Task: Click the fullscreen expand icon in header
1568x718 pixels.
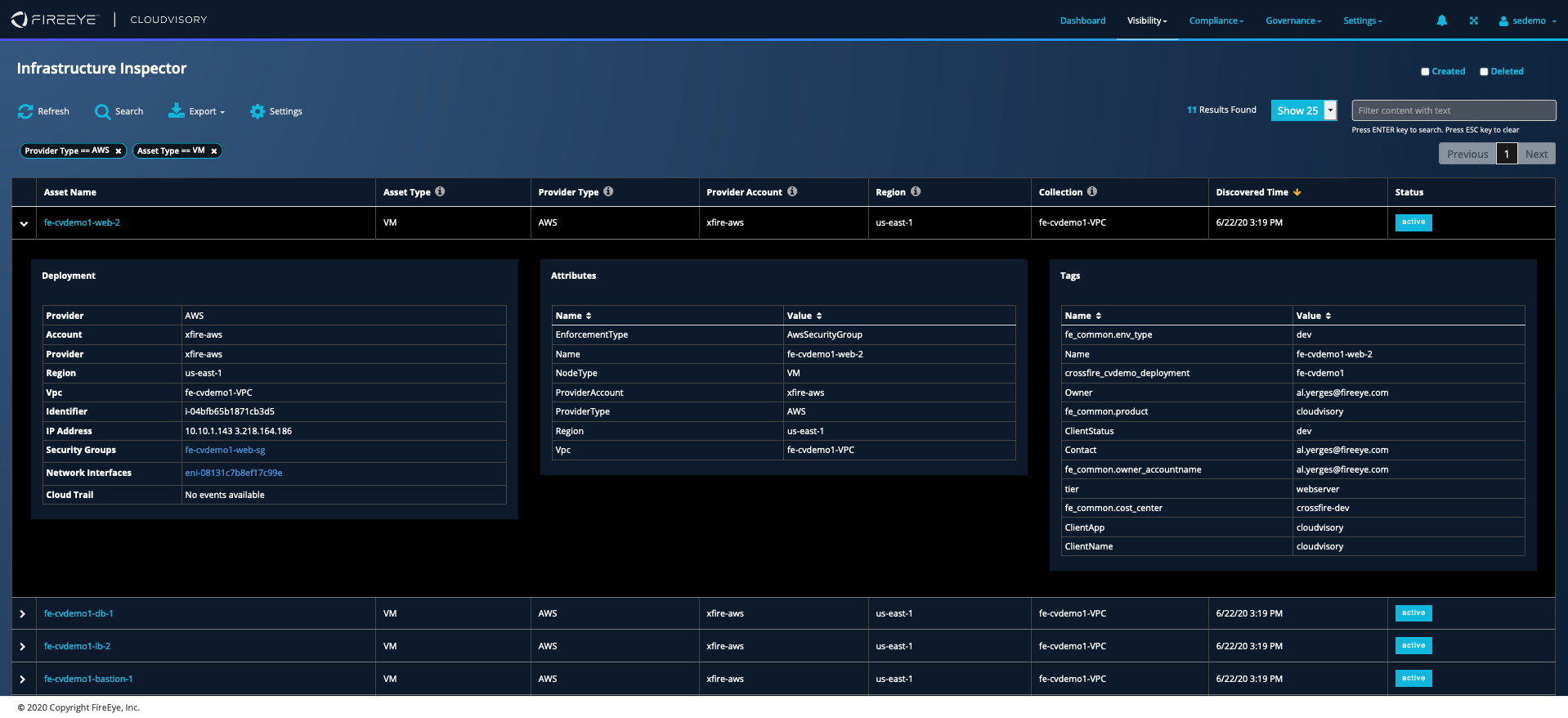Action: pos(1473,21)
